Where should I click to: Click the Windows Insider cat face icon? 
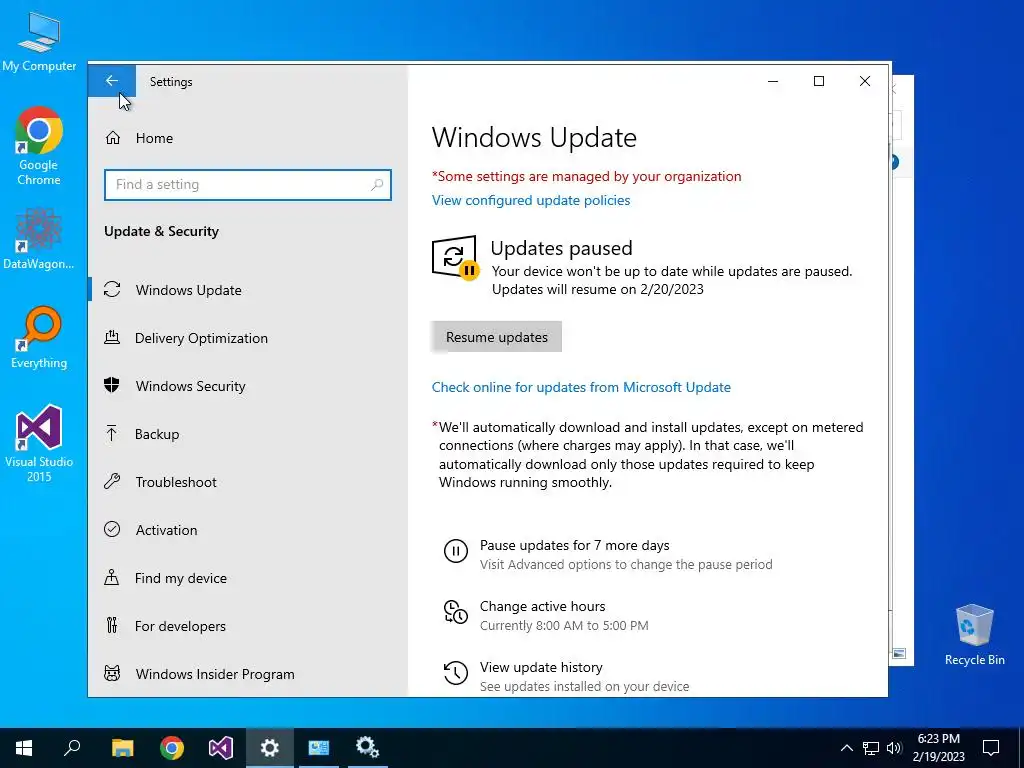coord(112,673)
